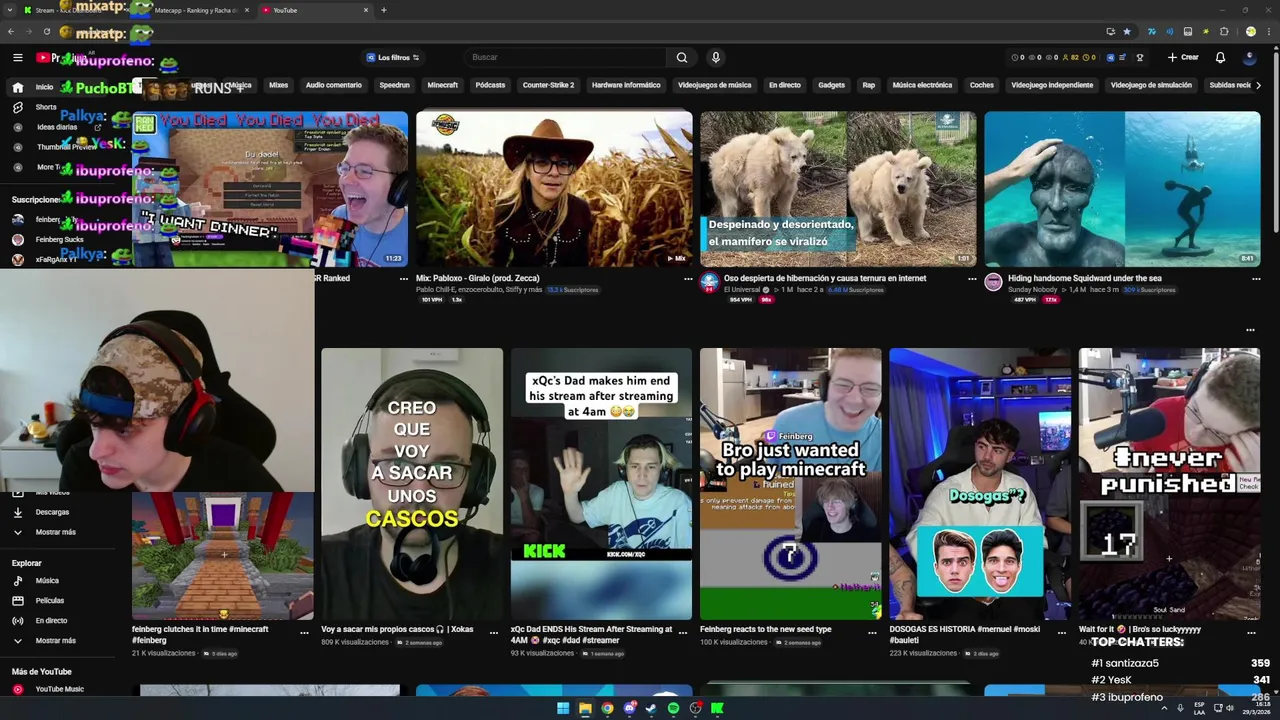Open Spotify from the taskbar

pos(673,708)
